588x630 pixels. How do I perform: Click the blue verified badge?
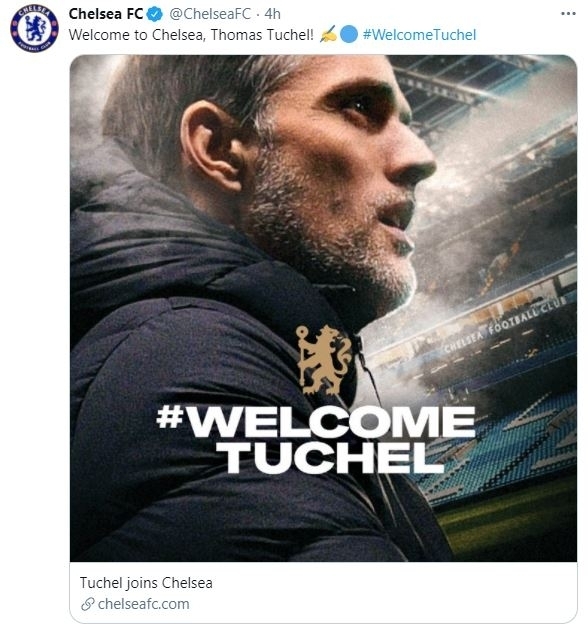coord(155,14)
